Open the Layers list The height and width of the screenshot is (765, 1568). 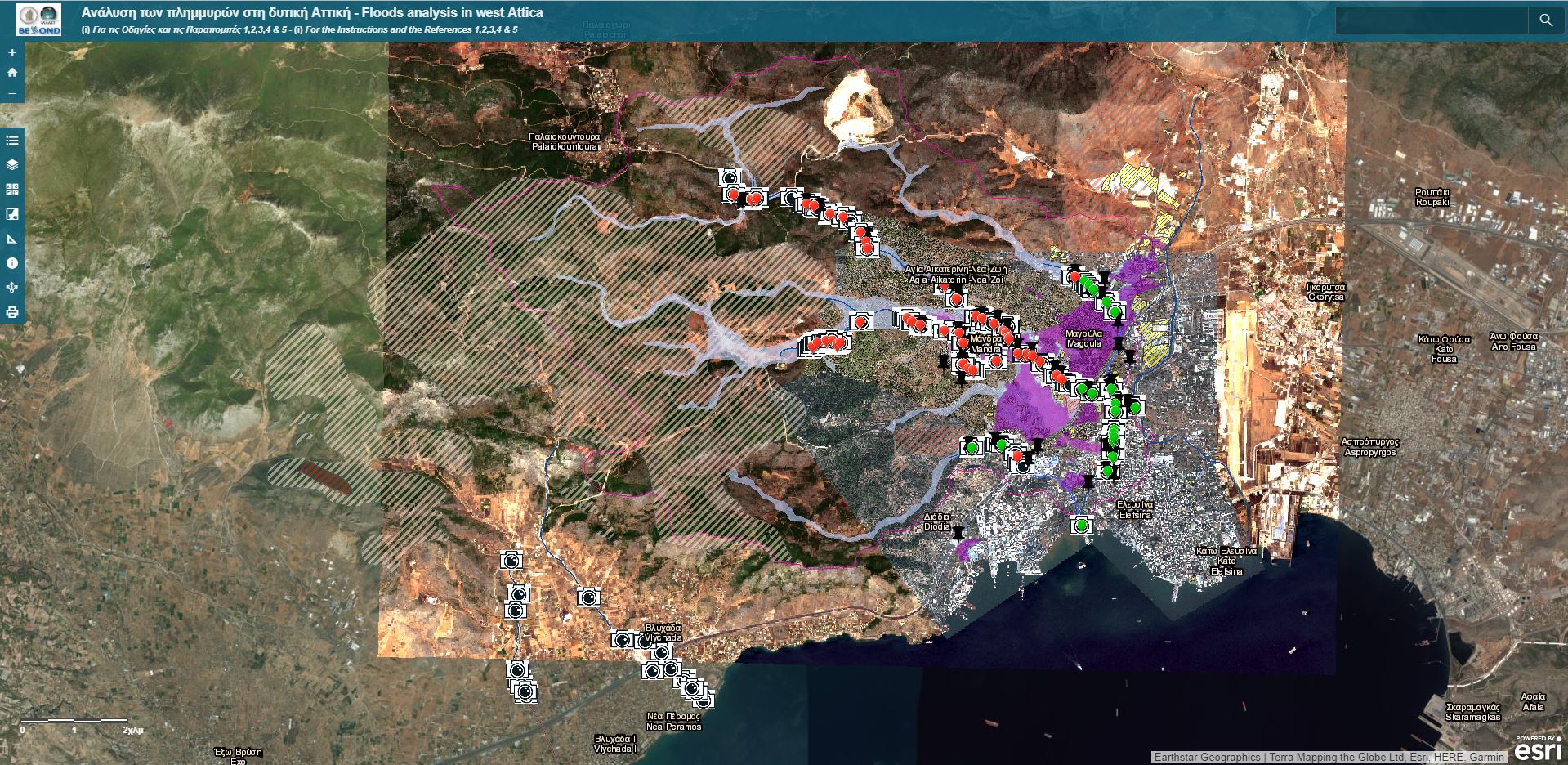pyautogui.click(x=11, y=164)
